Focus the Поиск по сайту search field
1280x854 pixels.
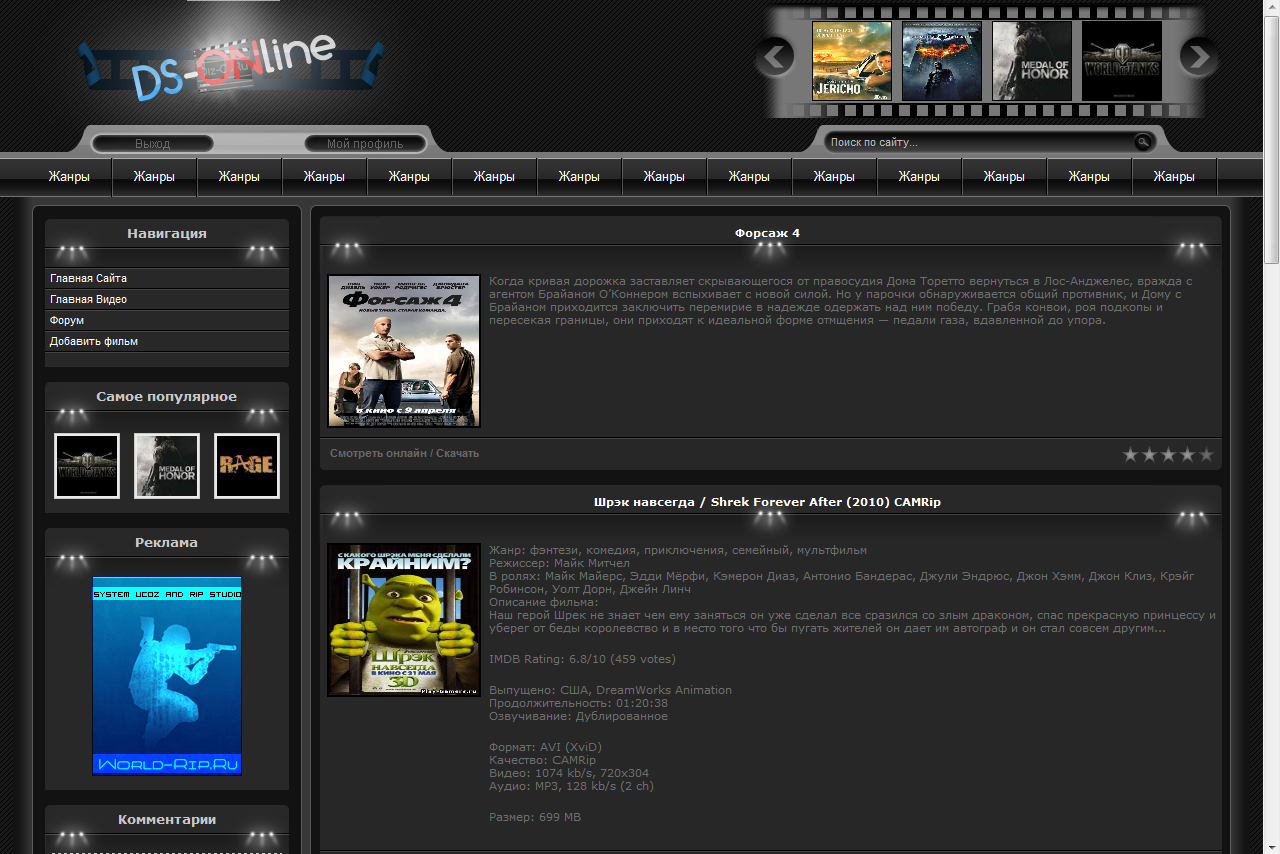click(x=980, y=142)
